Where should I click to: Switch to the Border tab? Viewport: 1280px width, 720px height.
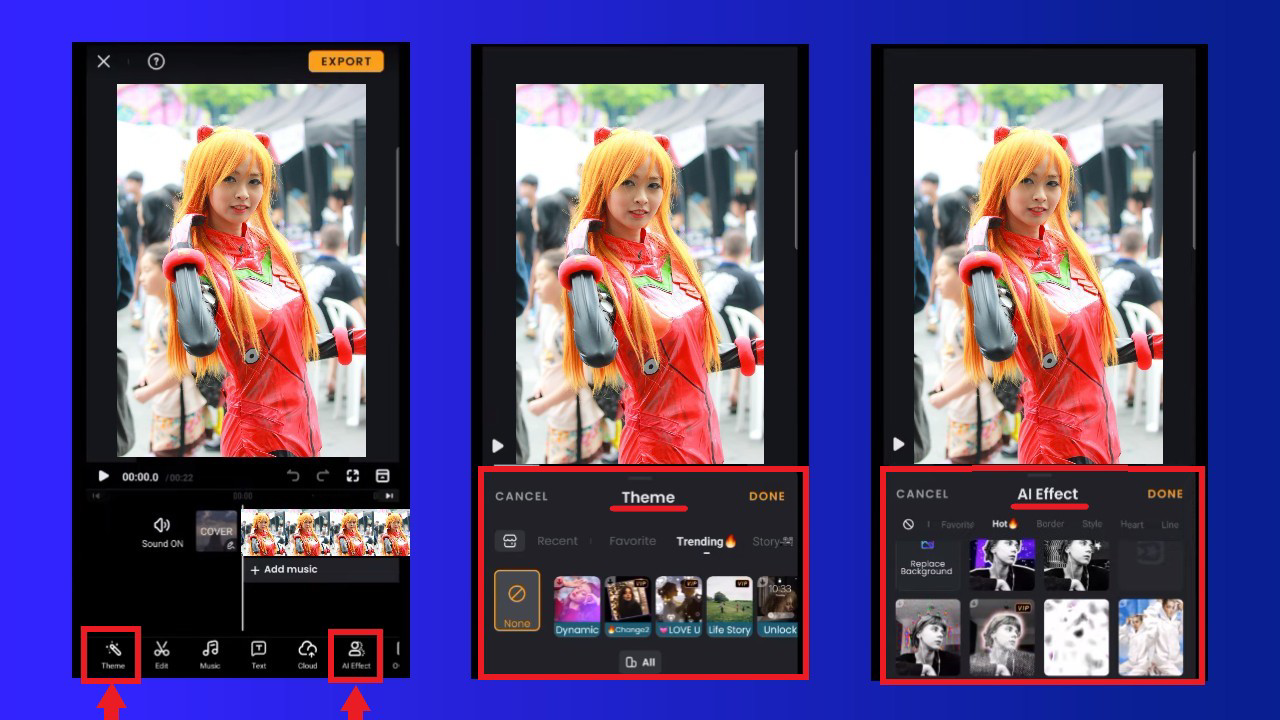click(x=1050, y=524)
